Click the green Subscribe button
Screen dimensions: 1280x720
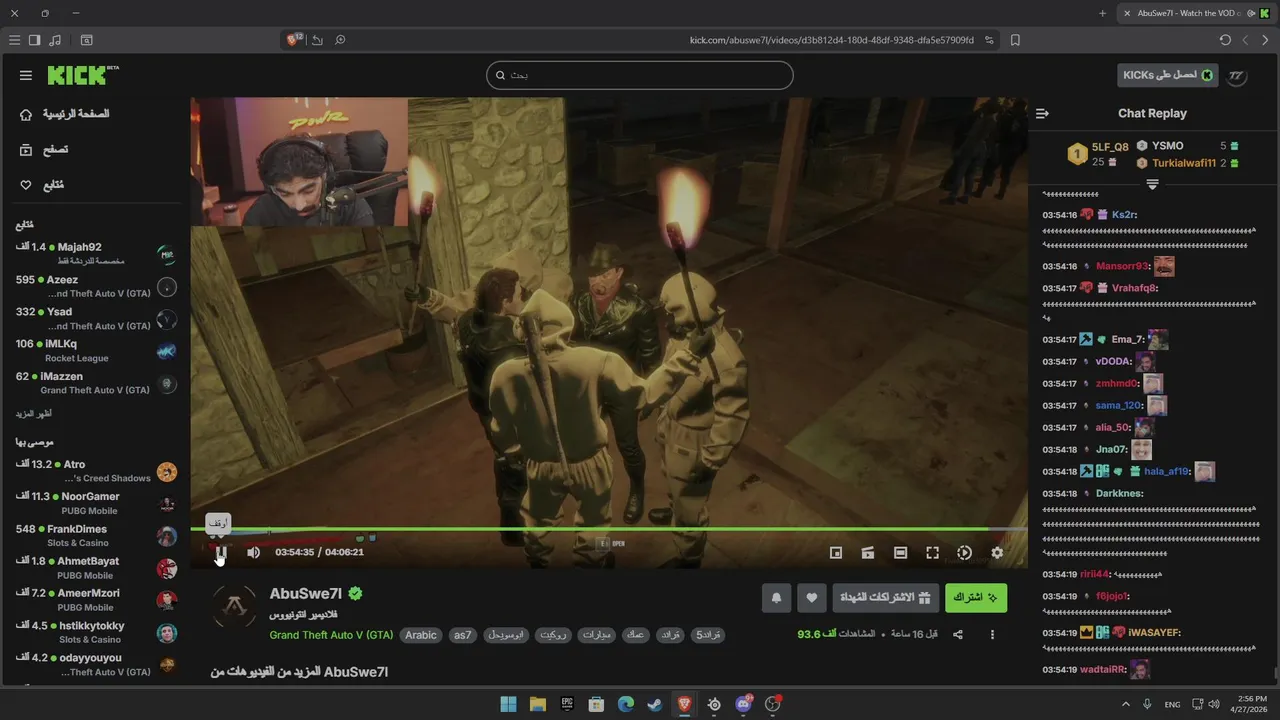tap(976, 598)
